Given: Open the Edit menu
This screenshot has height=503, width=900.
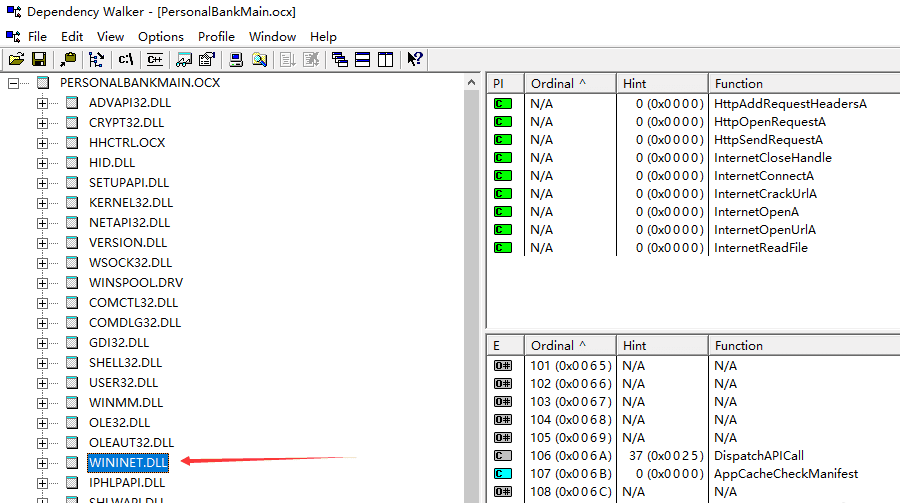Looking at the screenshot, I should click(x=72, y=37).
